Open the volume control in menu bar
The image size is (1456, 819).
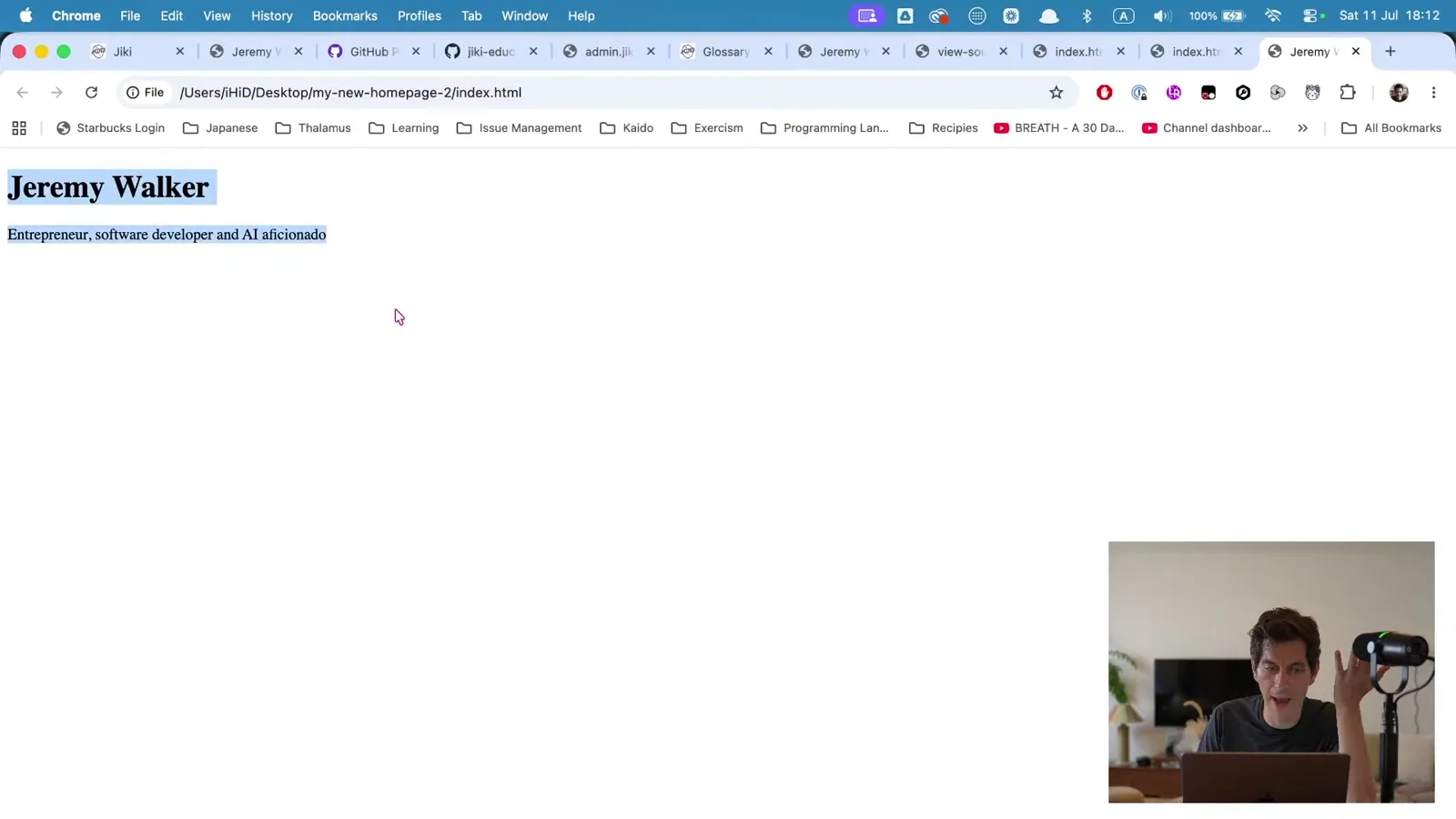point(1161,15)
